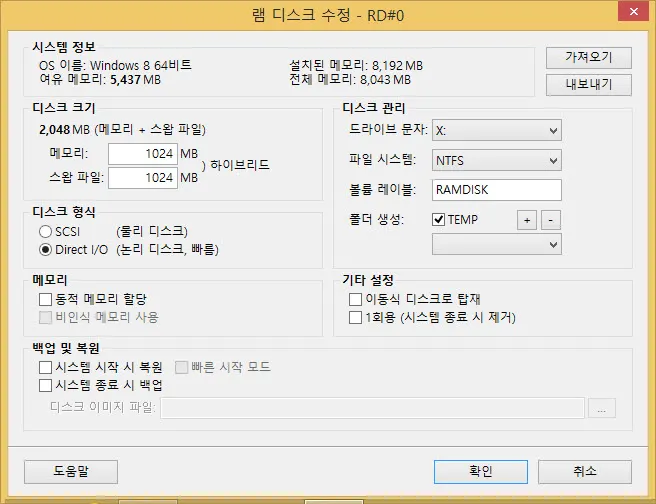Select the Direct I/O radio button
The height and width of the screenshot is (504, 656).
click(45, 249)
